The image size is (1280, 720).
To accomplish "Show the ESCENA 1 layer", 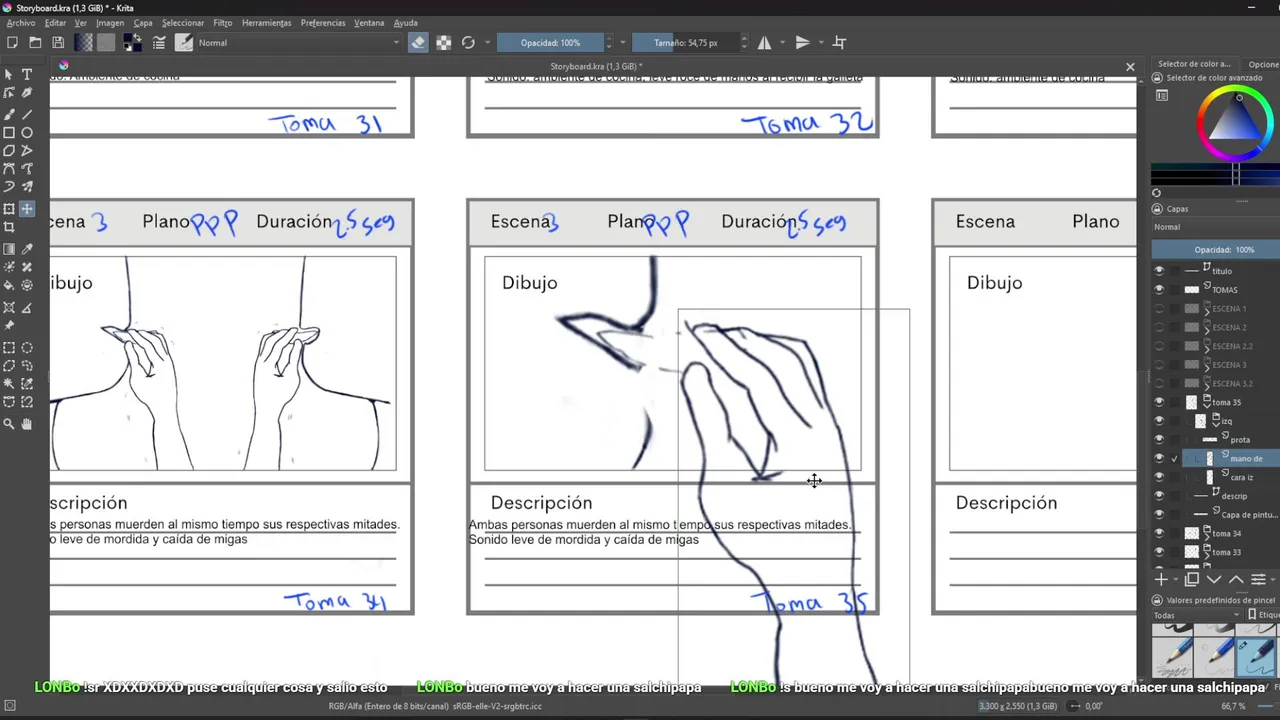I will [x=1159, y=309].
